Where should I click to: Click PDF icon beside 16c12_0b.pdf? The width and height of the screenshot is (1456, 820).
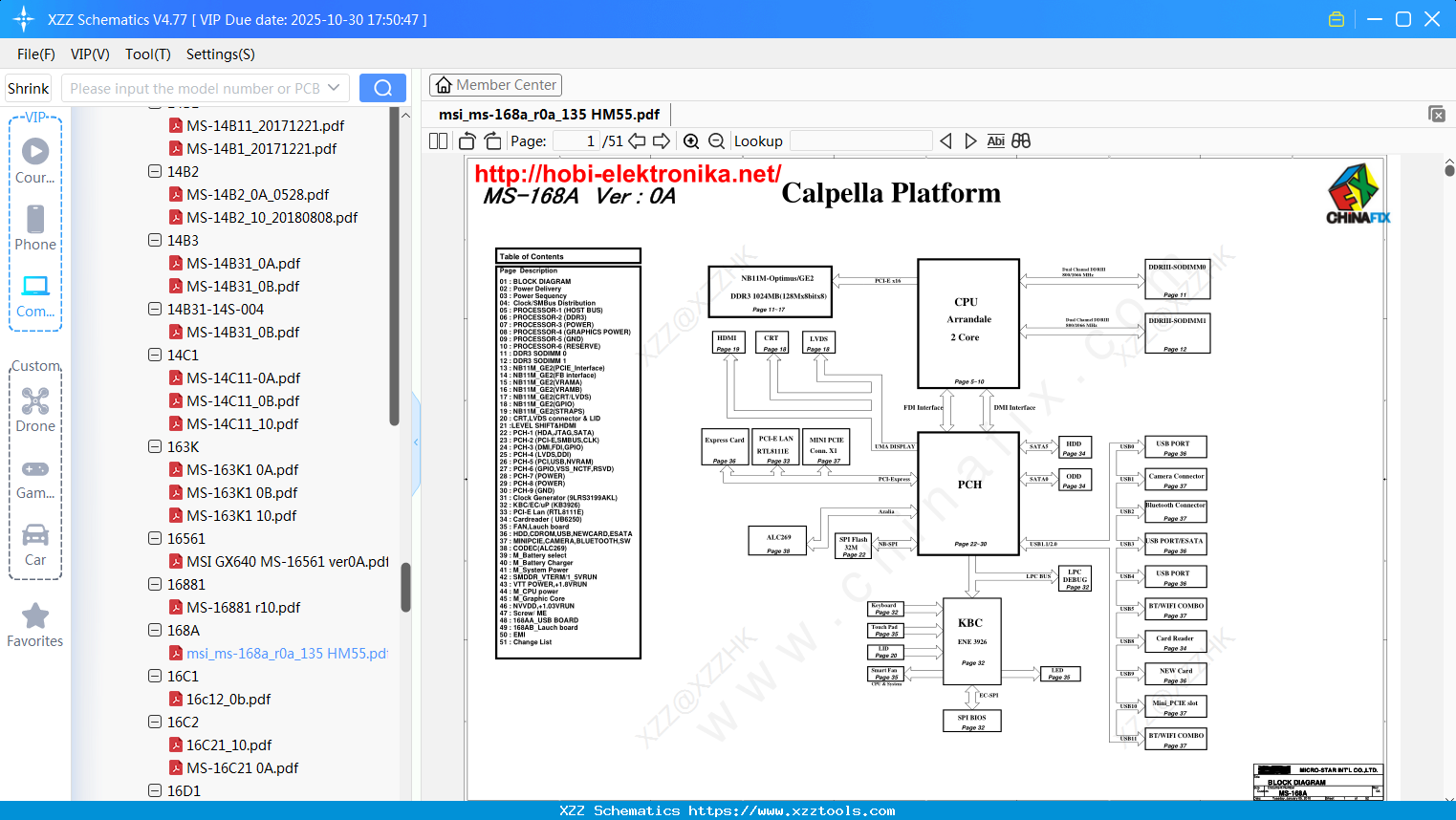pos(176,699)
